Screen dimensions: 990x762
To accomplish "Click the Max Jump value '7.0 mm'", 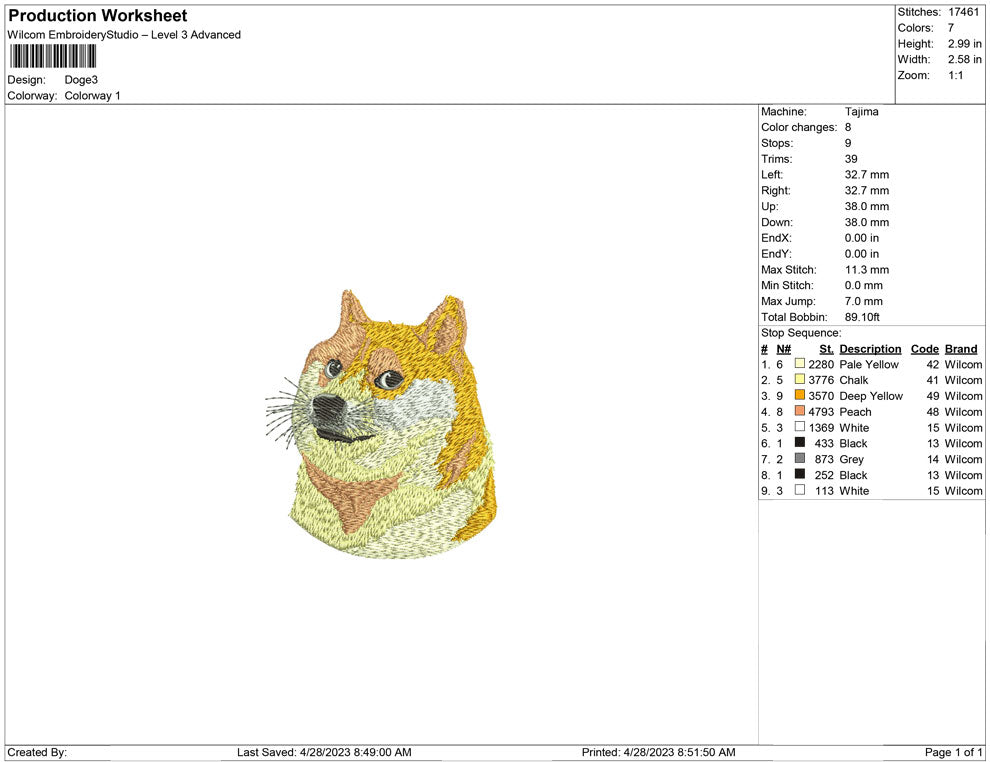I will (x=864, y=301).
